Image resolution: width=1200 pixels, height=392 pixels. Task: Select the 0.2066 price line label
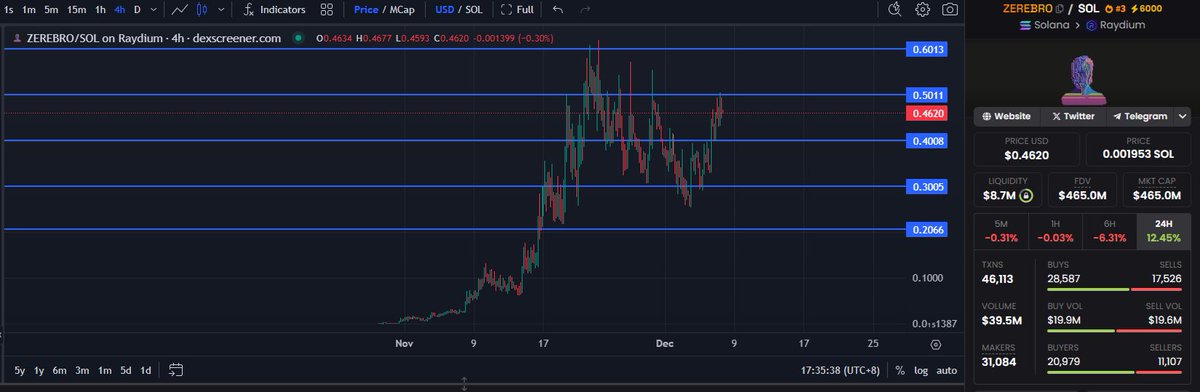928,230
